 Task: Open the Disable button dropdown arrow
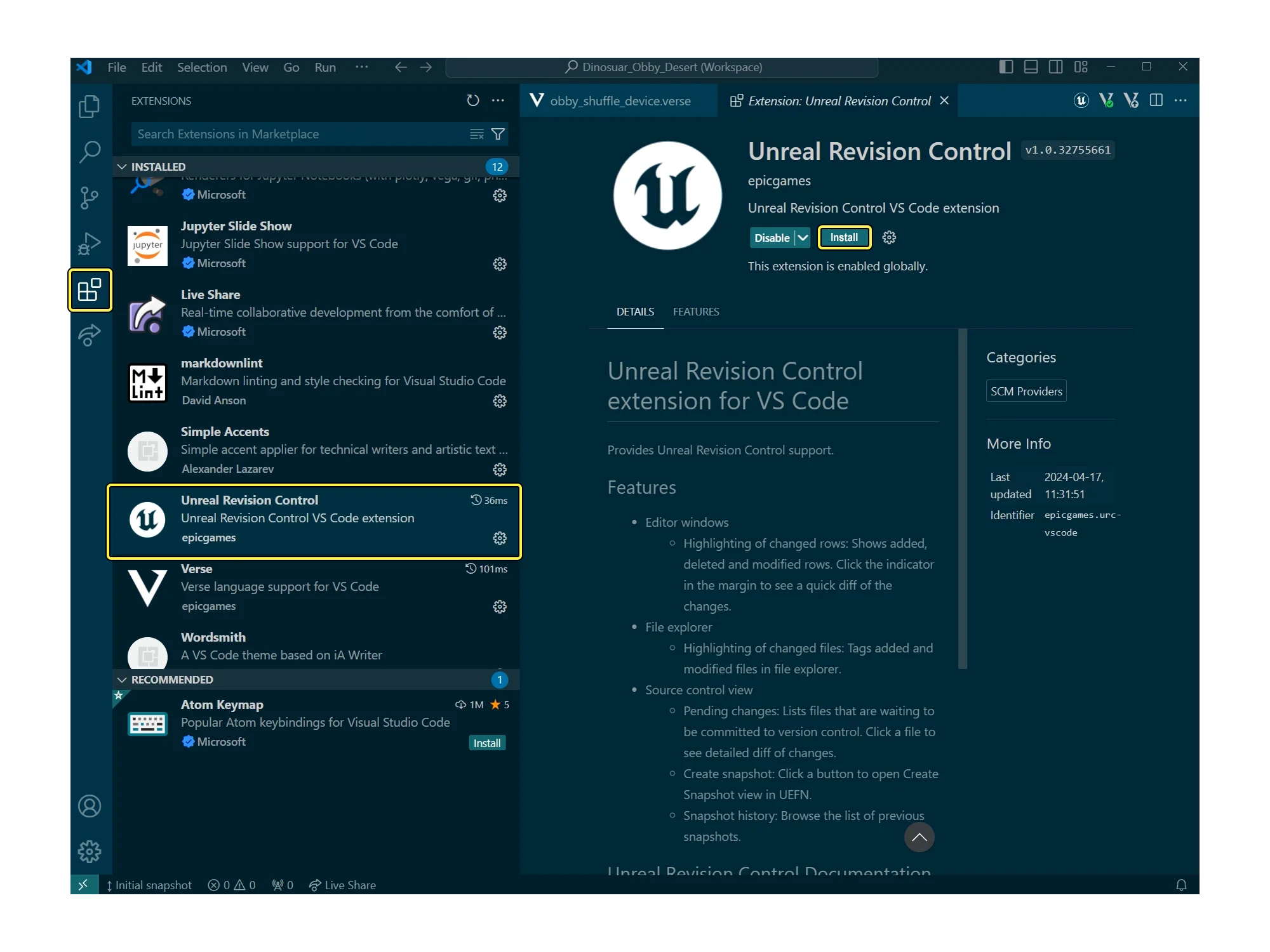(x=803, y=237)
